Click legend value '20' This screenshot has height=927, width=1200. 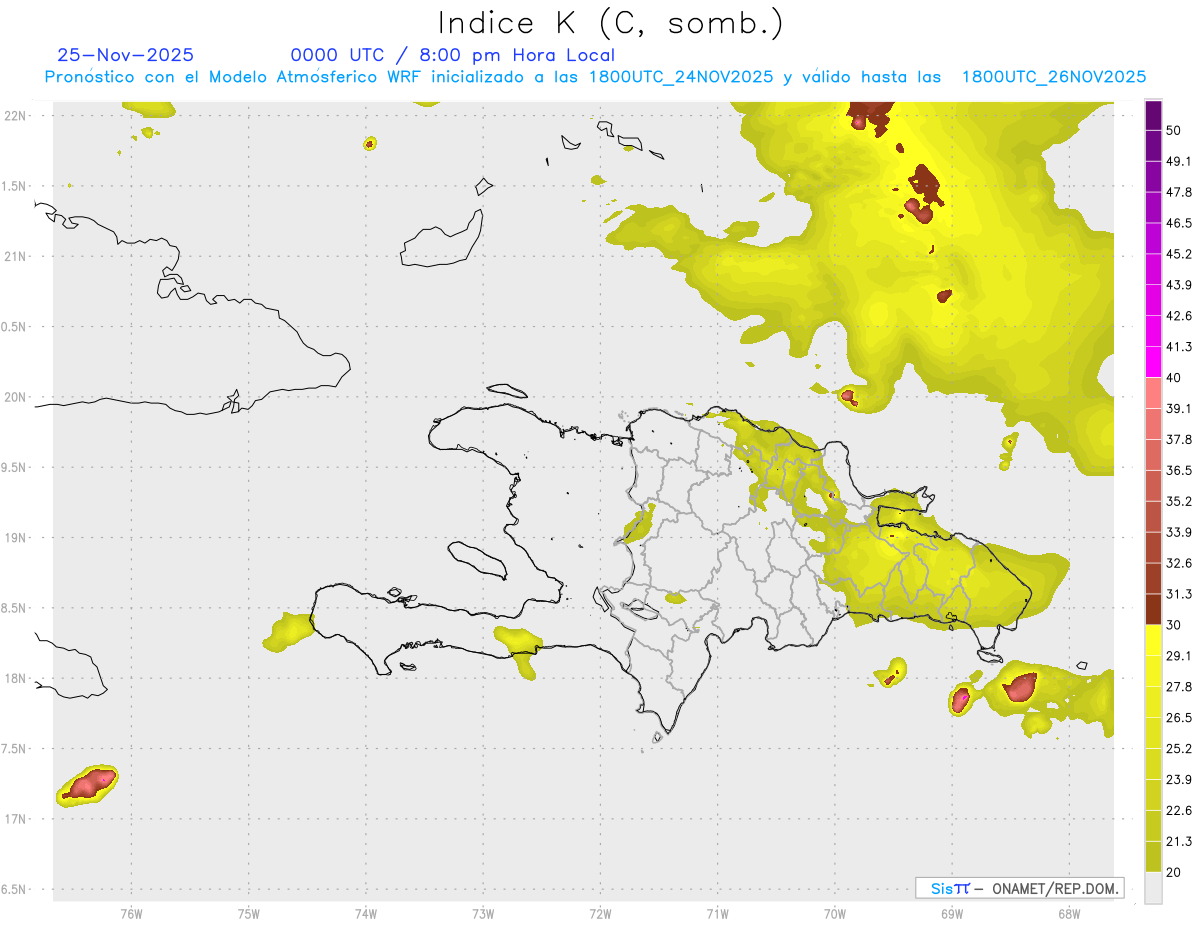tap(1174, 872)
